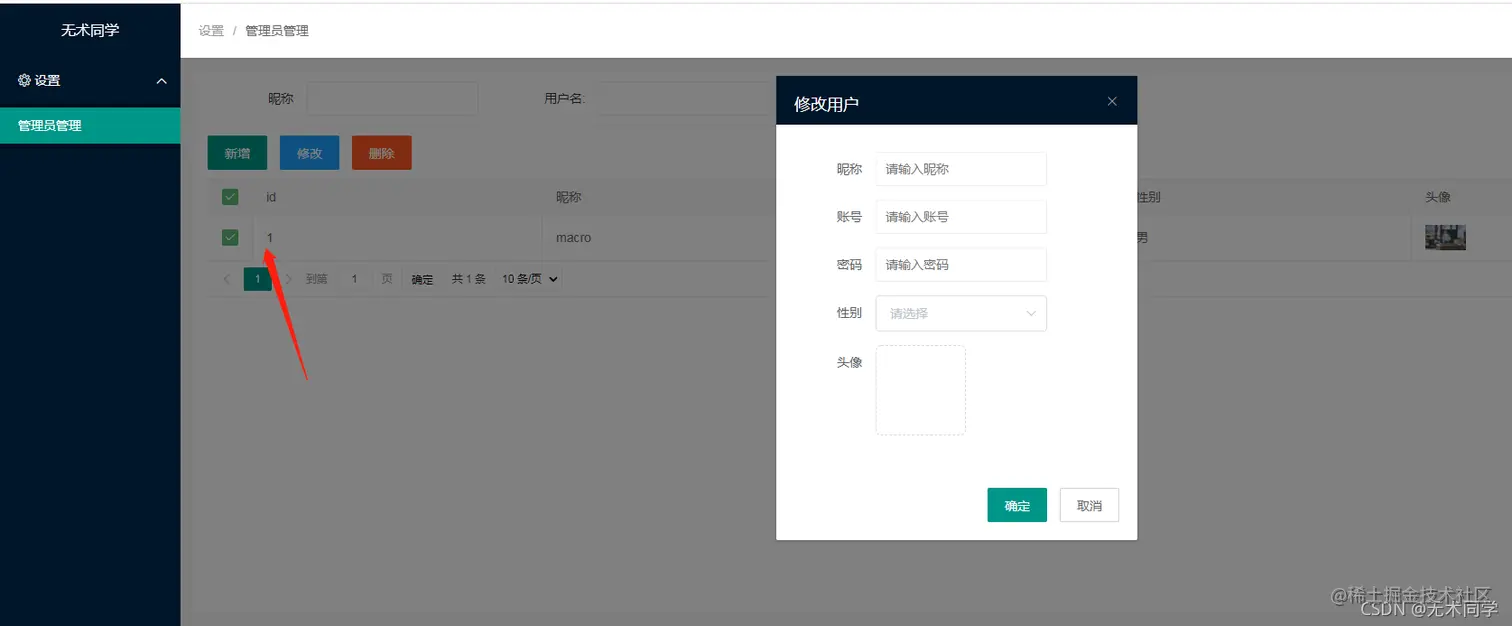Select page 1 in the pagination bar

point(258,279)
